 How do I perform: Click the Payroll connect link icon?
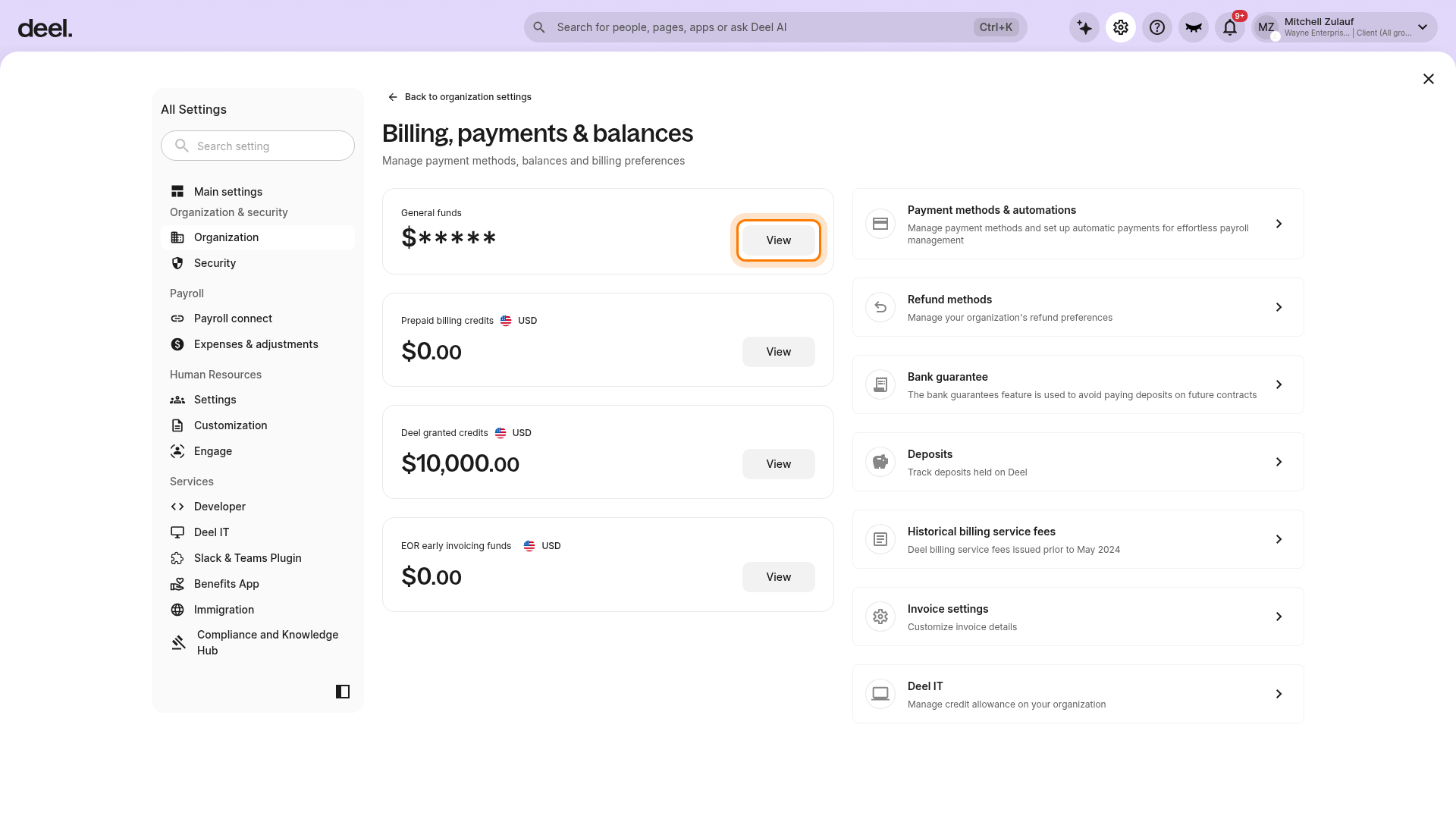click(x=177, y=318)
